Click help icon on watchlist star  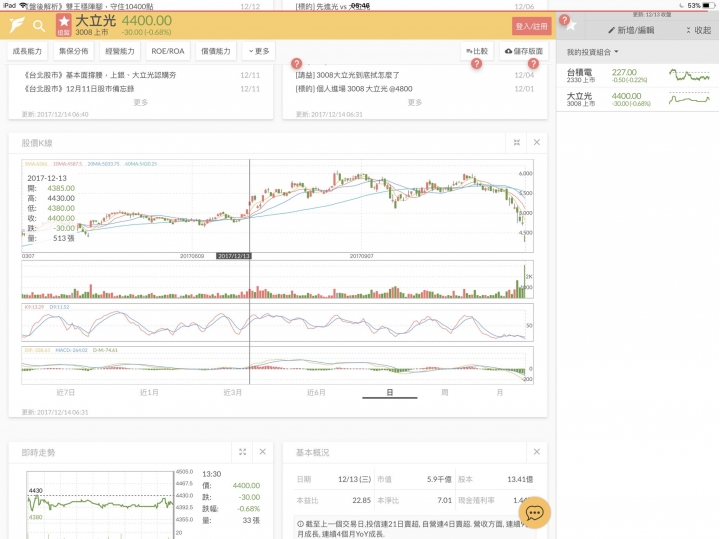pos(564,20)
